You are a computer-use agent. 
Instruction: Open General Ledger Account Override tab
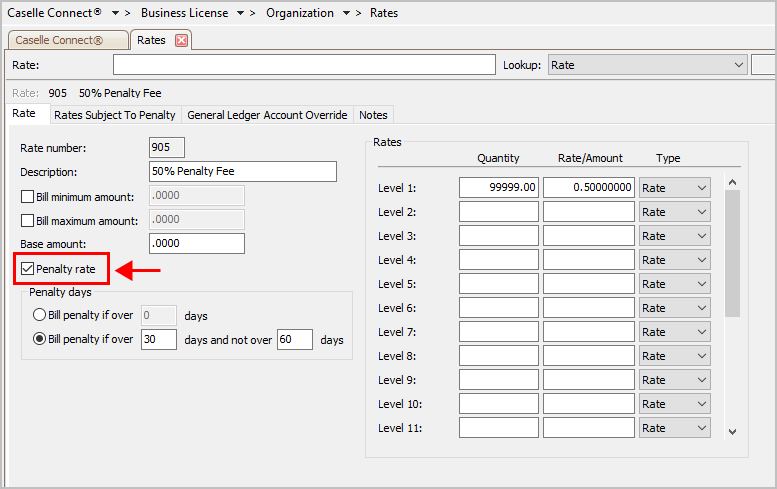tap(267, 115)
